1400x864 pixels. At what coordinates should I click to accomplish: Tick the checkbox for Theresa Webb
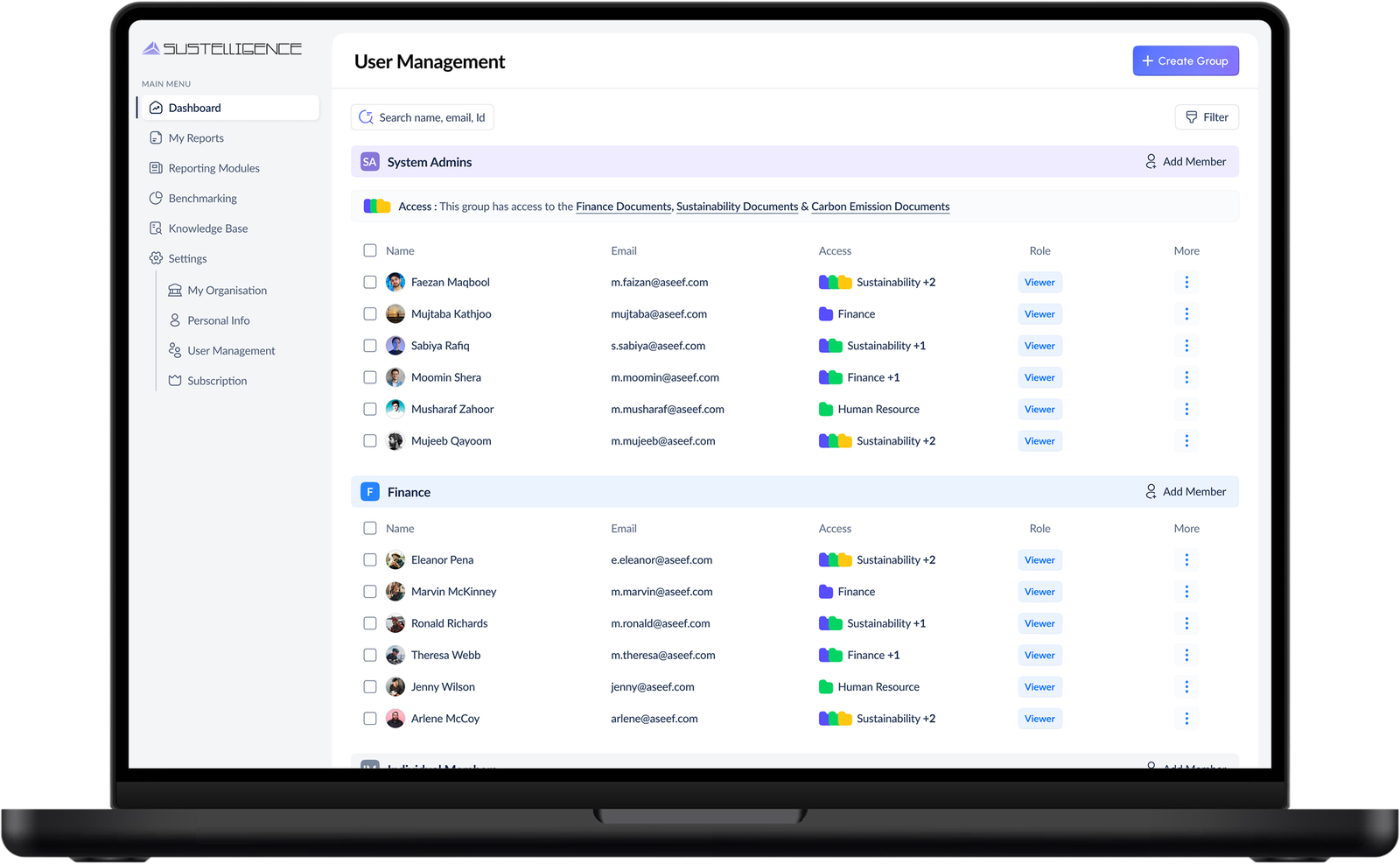370,656
